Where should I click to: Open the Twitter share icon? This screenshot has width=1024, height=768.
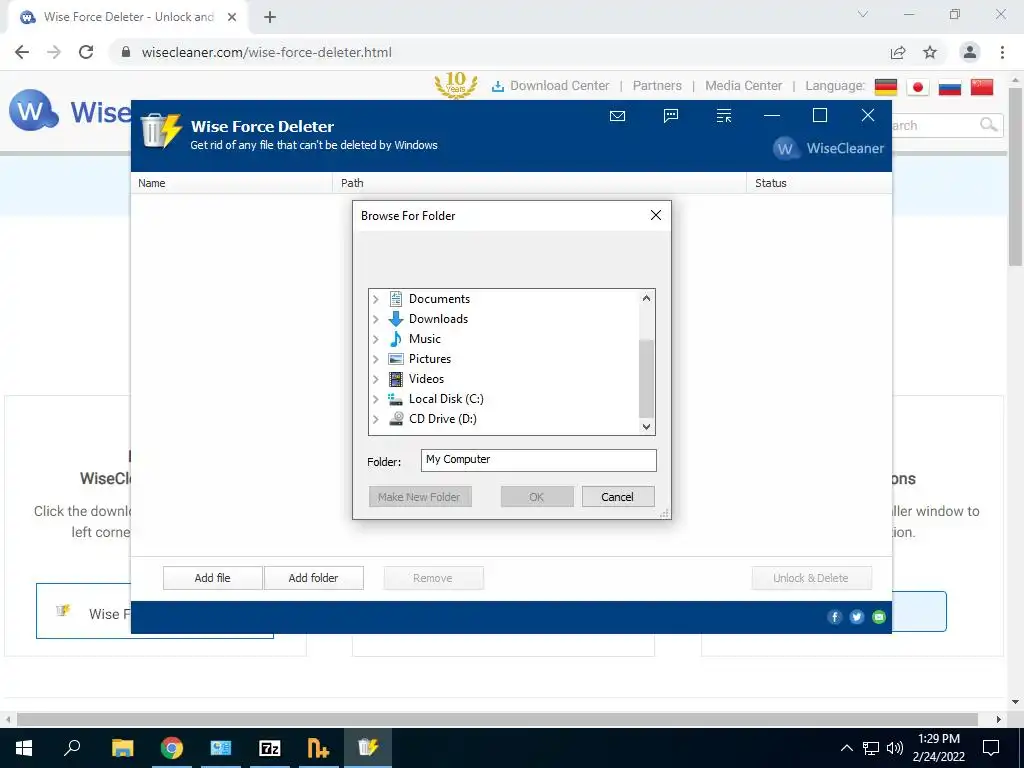click(857, 617)
